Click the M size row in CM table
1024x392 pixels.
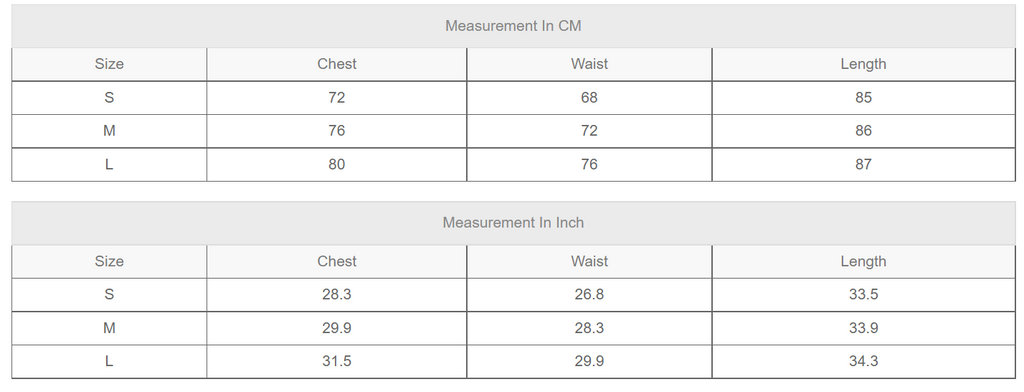coord(513,131)
